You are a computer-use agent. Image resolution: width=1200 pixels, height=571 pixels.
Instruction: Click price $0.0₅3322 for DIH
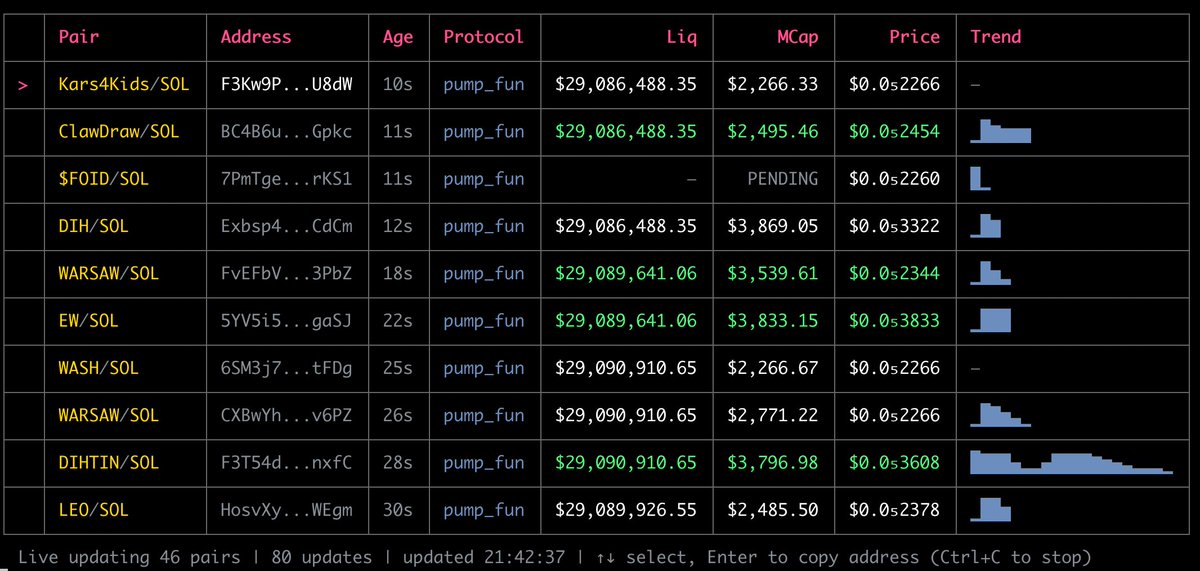pyautogui.click(x=895, y=226)
